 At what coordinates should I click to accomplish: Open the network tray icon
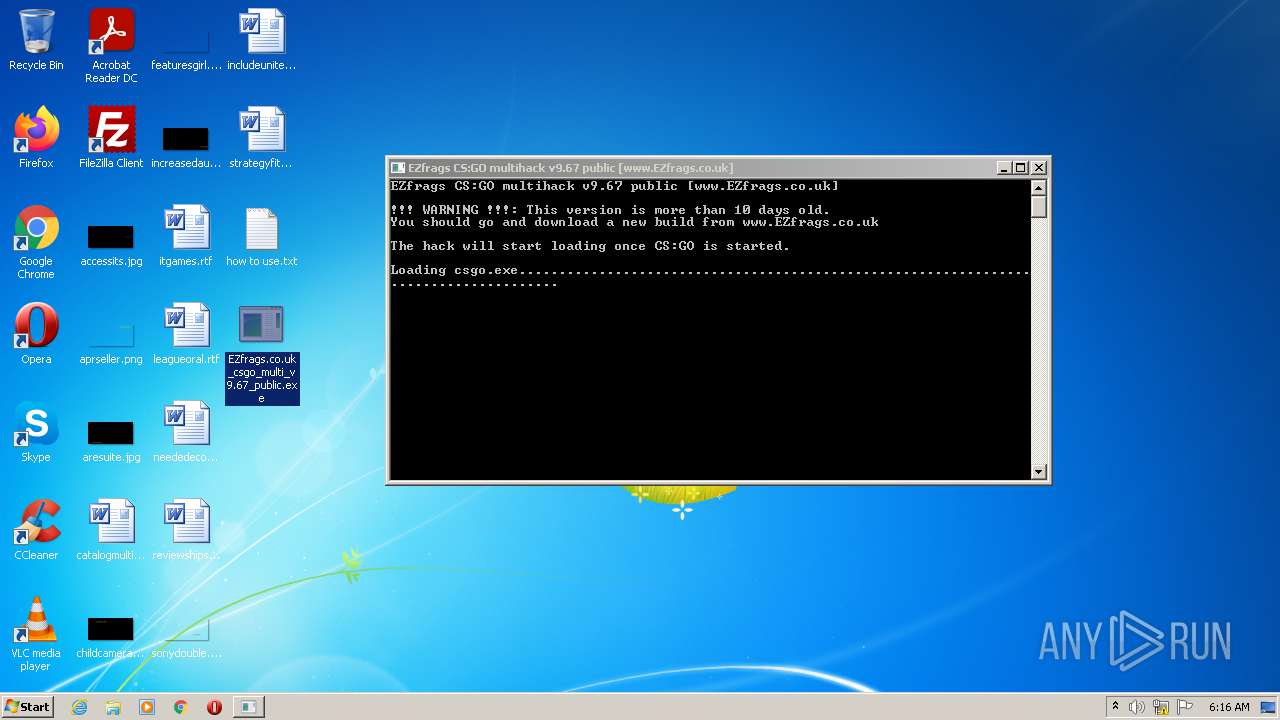(x=1161, y=707)
